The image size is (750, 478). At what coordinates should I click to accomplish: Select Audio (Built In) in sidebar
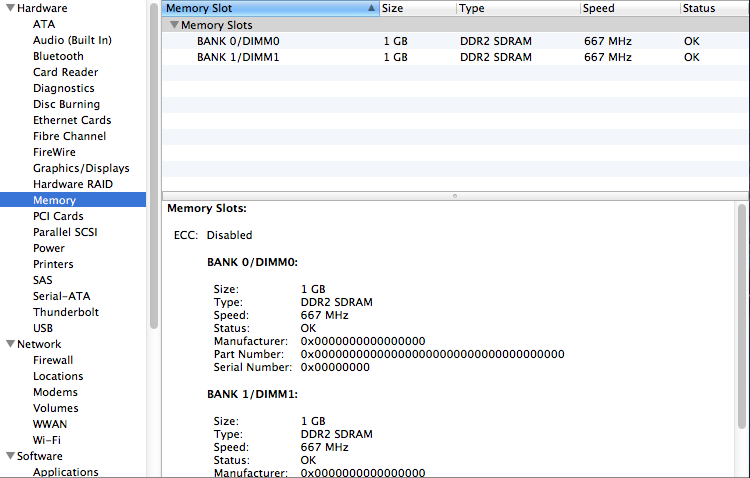[72, 40]
